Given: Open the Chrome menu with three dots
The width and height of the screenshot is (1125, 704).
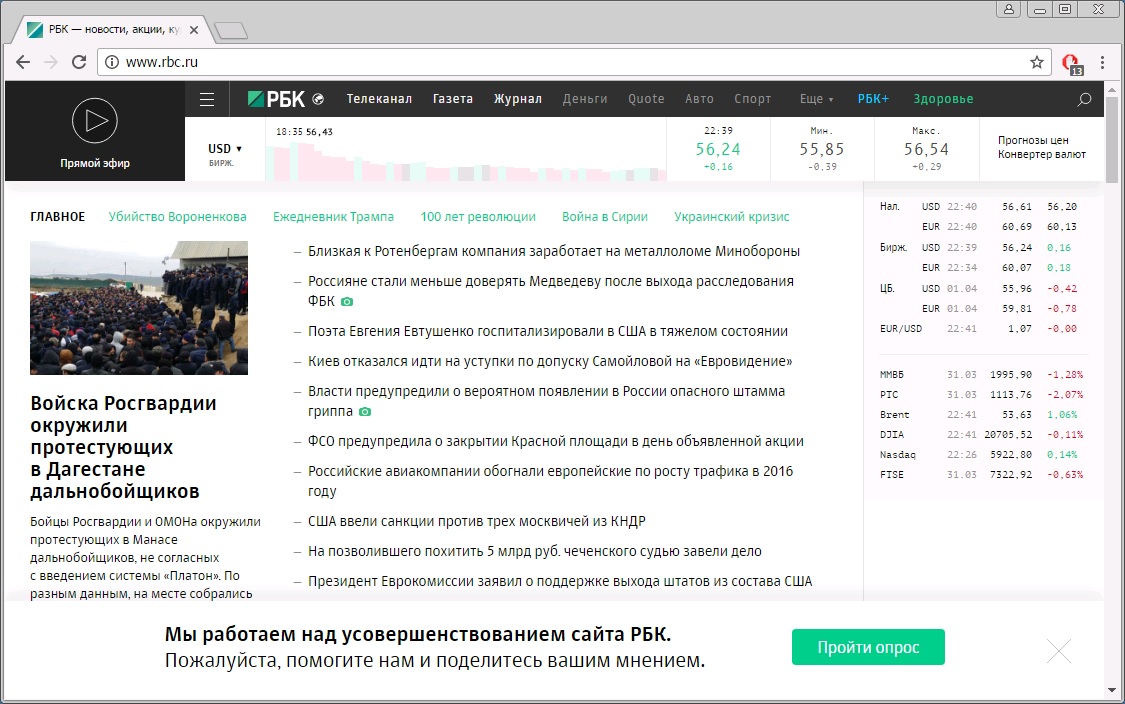Looking at the screenshot, I should point(1101,62).
